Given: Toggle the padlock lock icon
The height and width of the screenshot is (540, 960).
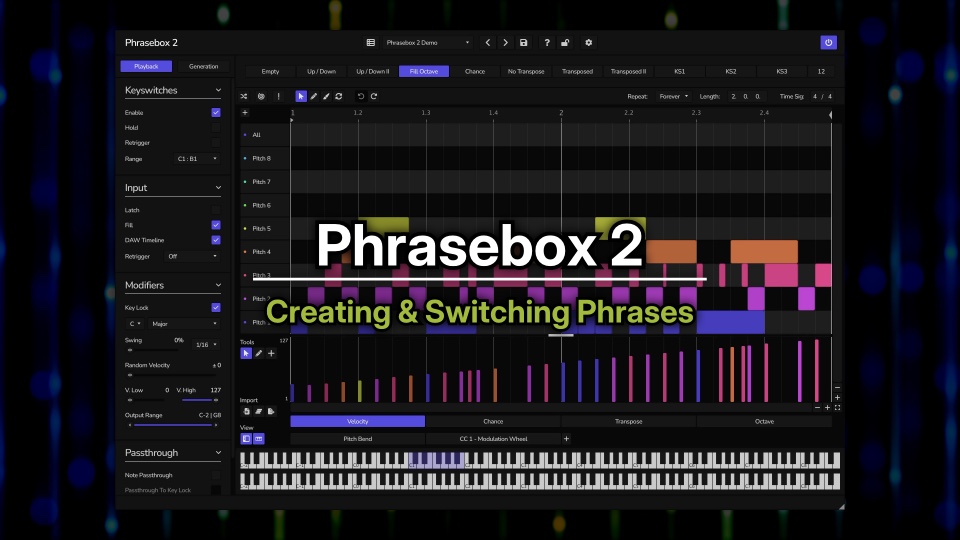Looking at the screenshot, I should click(565, 43).
